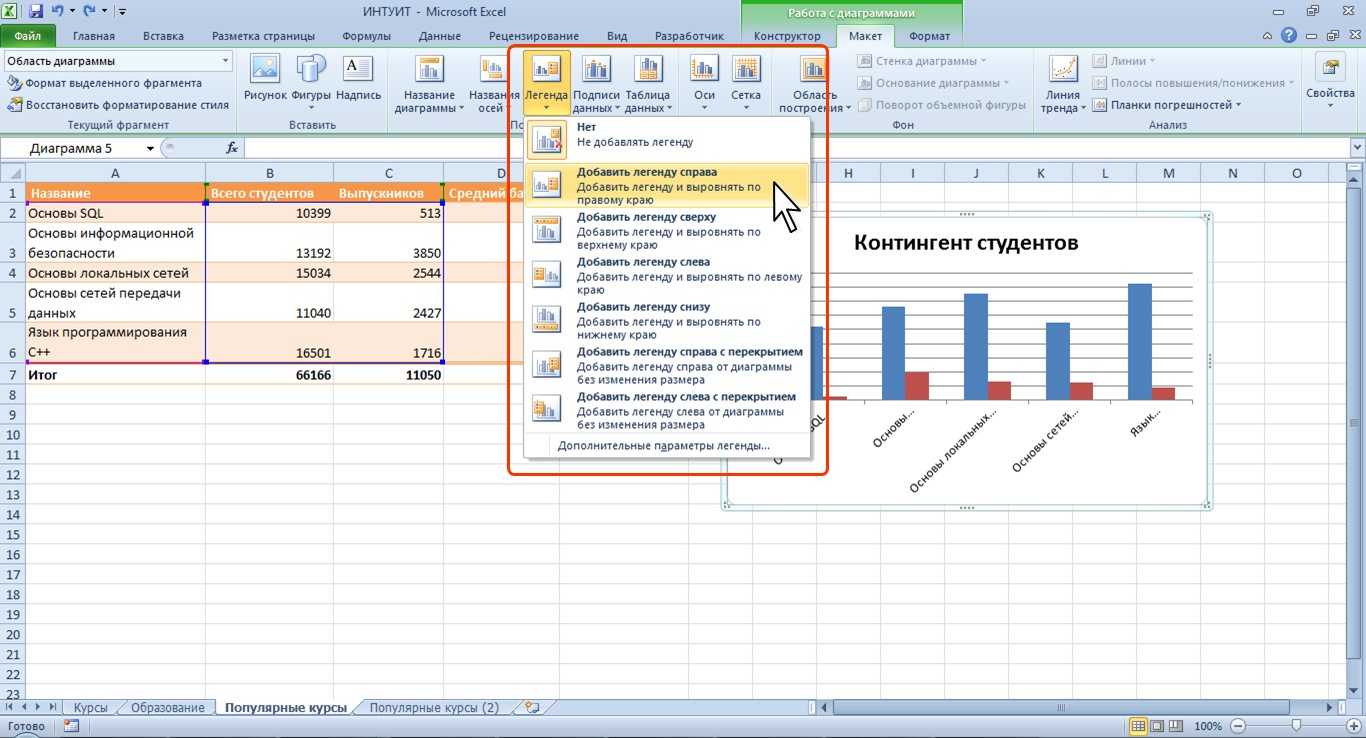Screen dimensions: 1366x738
Task: Expand the Name Box dropdown arrow
Action: click(x=151, y=148)
